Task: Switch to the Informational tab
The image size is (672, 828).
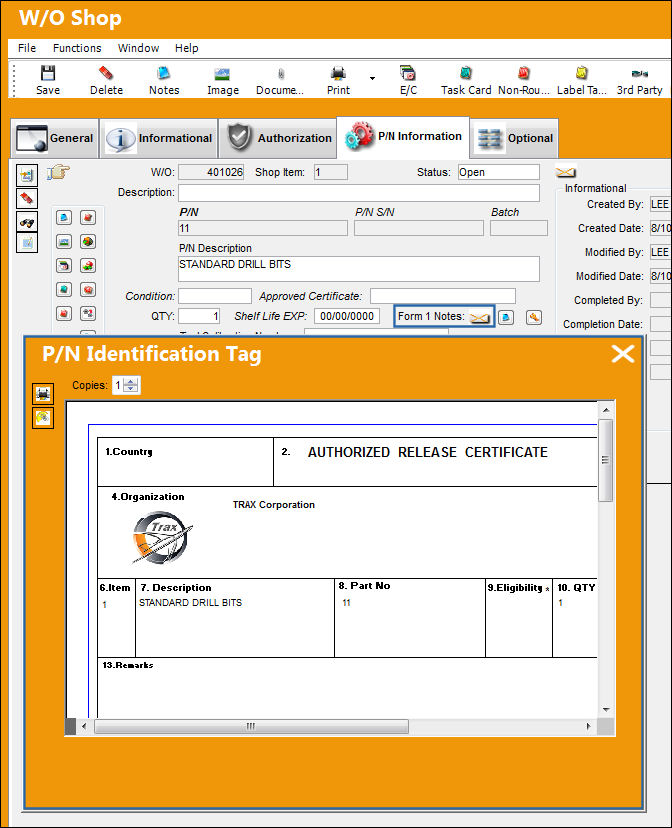Action: [x=159, y=138]
